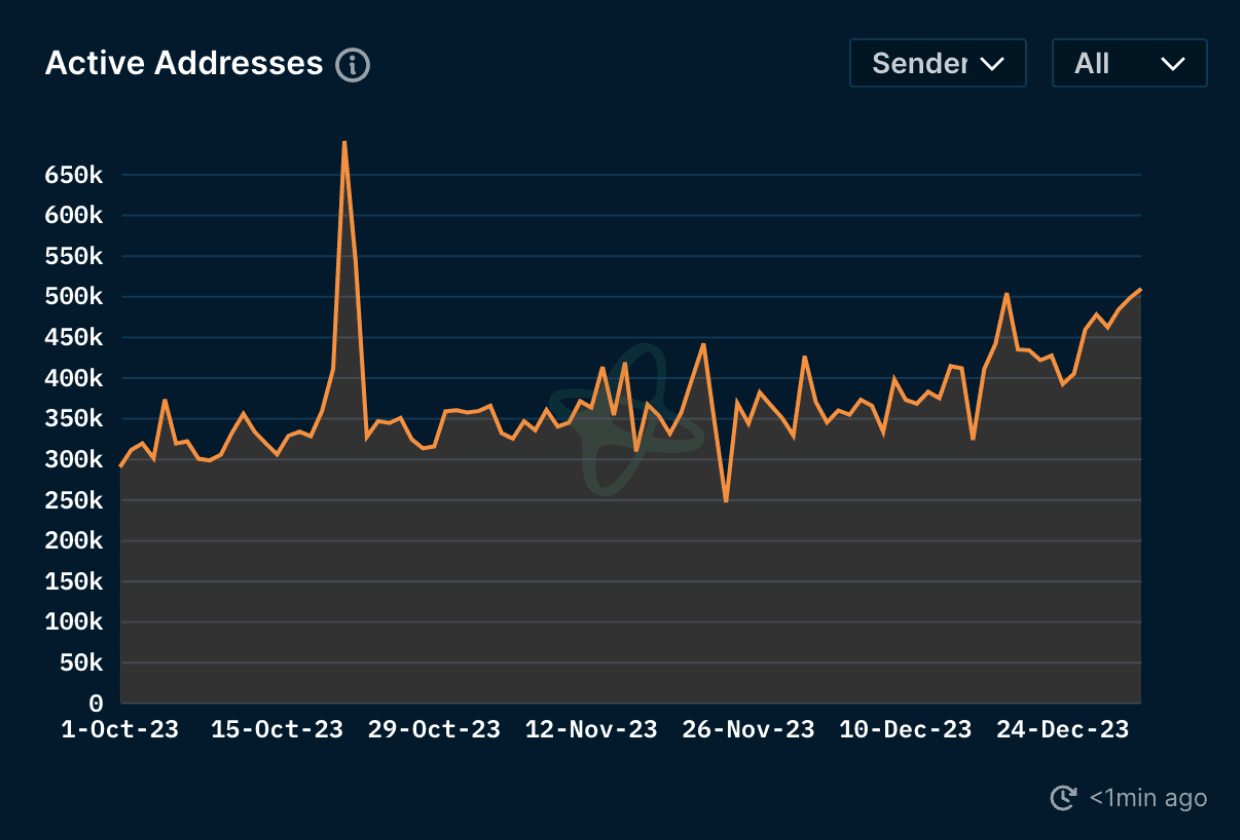1240x840 pixels.
Task: Click the 650k y-axis label
Action: (74, 175)
